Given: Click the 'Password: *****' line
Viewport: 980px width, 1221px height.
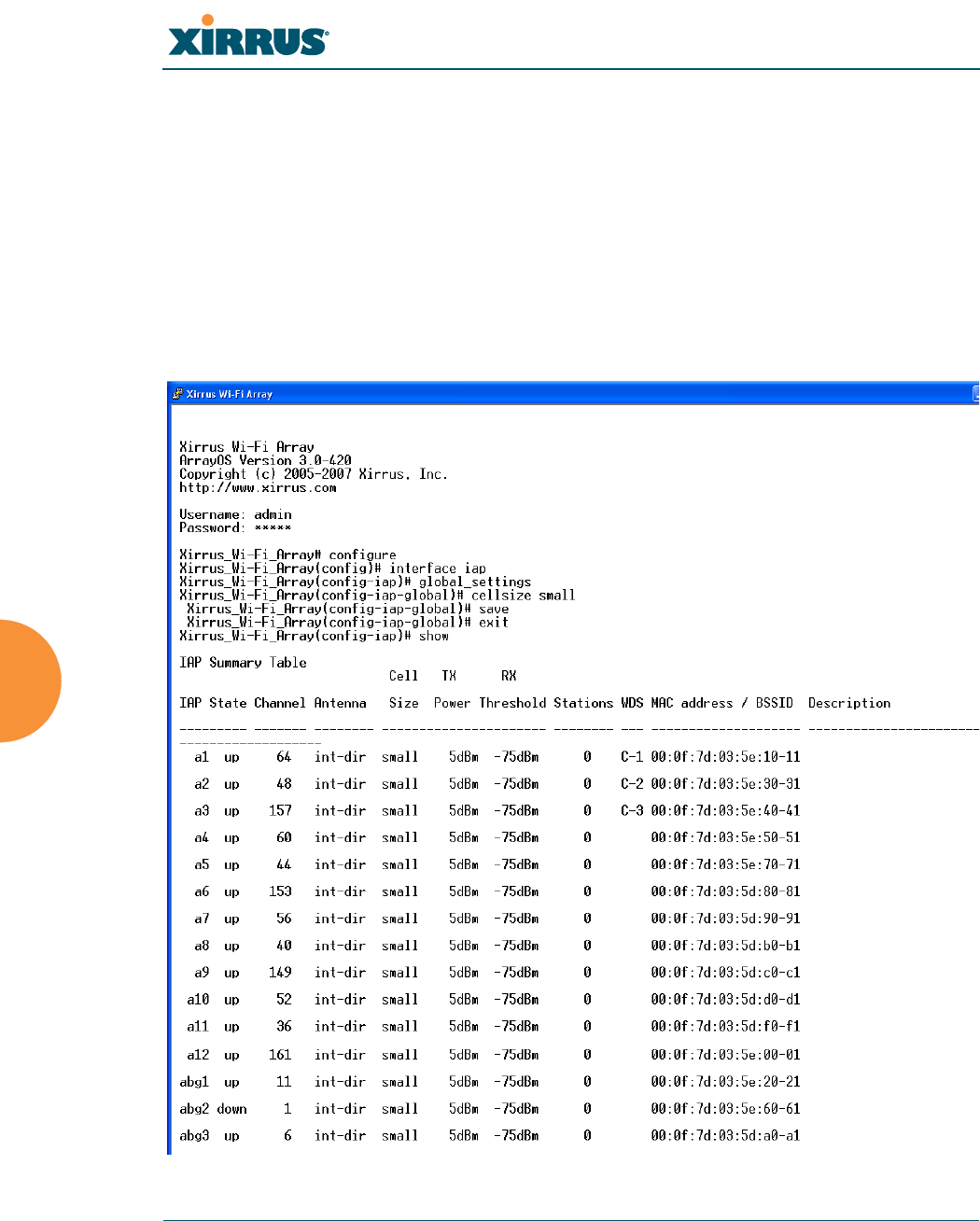Looking at the screenshot, I should tap(235, 528).
